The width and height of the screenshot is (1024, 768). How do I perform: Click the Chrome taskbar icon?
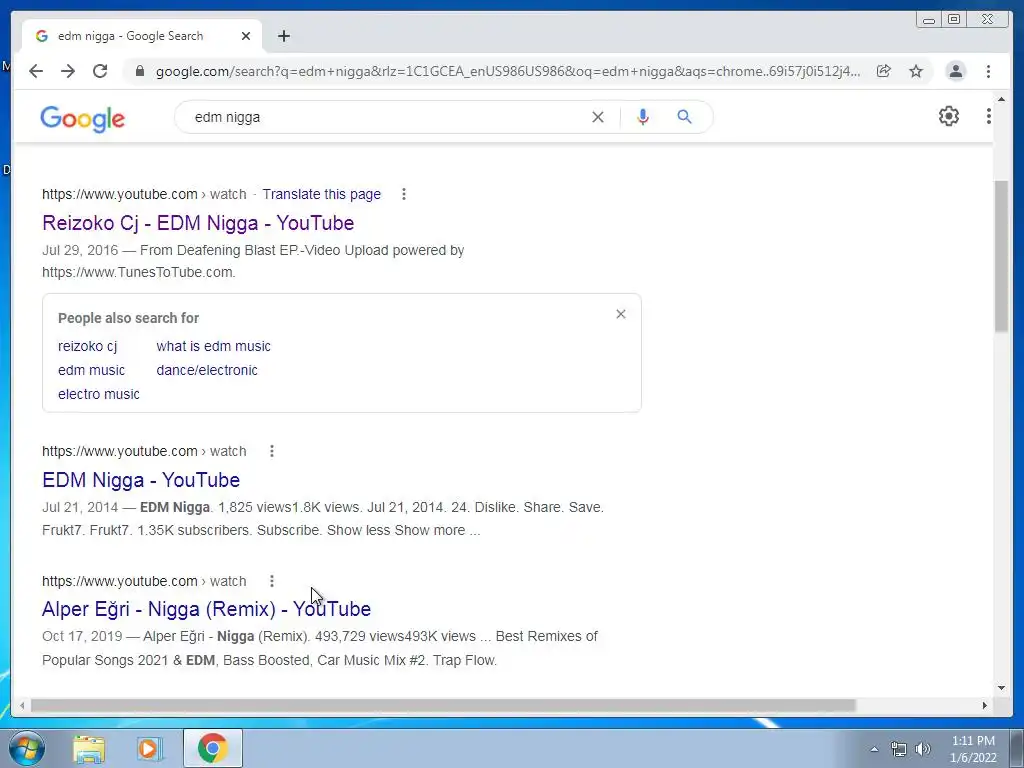click(212, 748)
